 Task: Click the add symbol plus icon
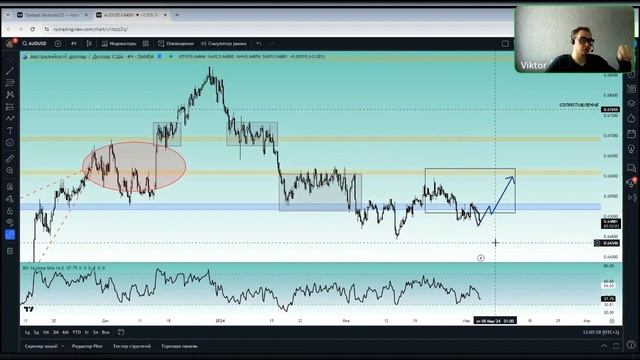(x=58, y=43)
